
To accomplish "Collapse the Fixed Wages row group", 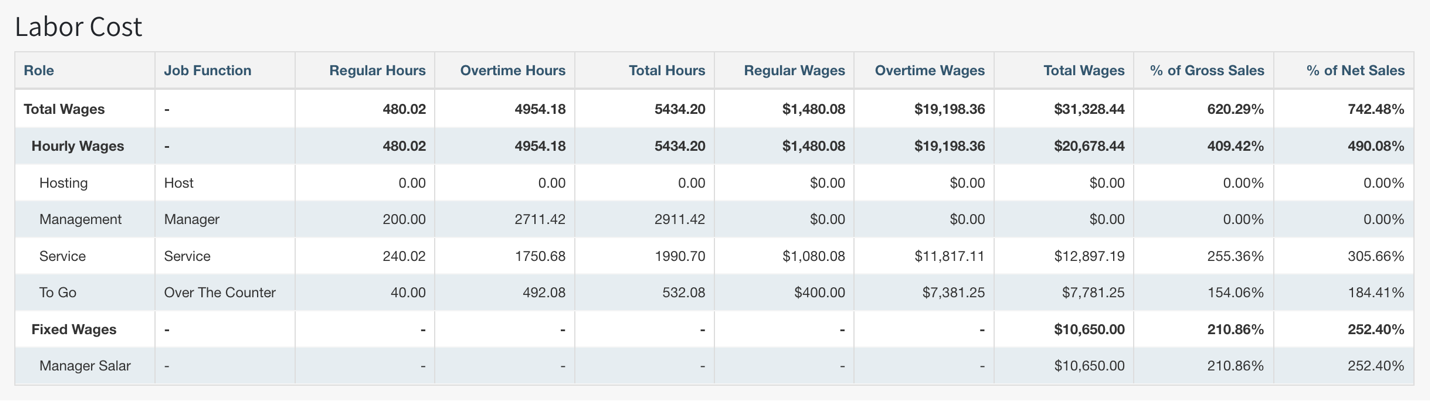I will (74, 329).
